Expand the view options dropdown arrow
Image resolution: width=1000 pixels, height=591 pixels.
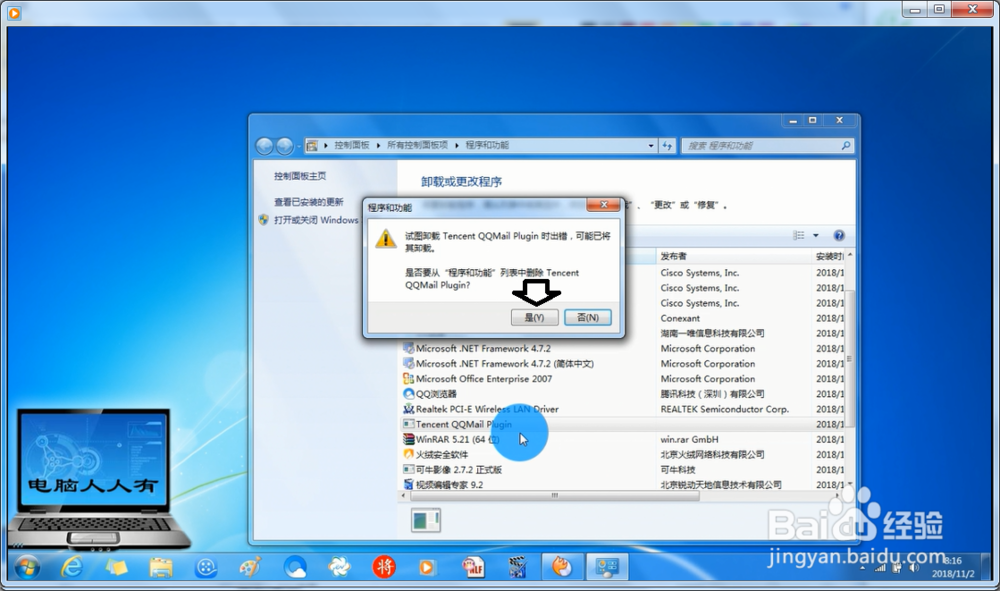point(816,236)
